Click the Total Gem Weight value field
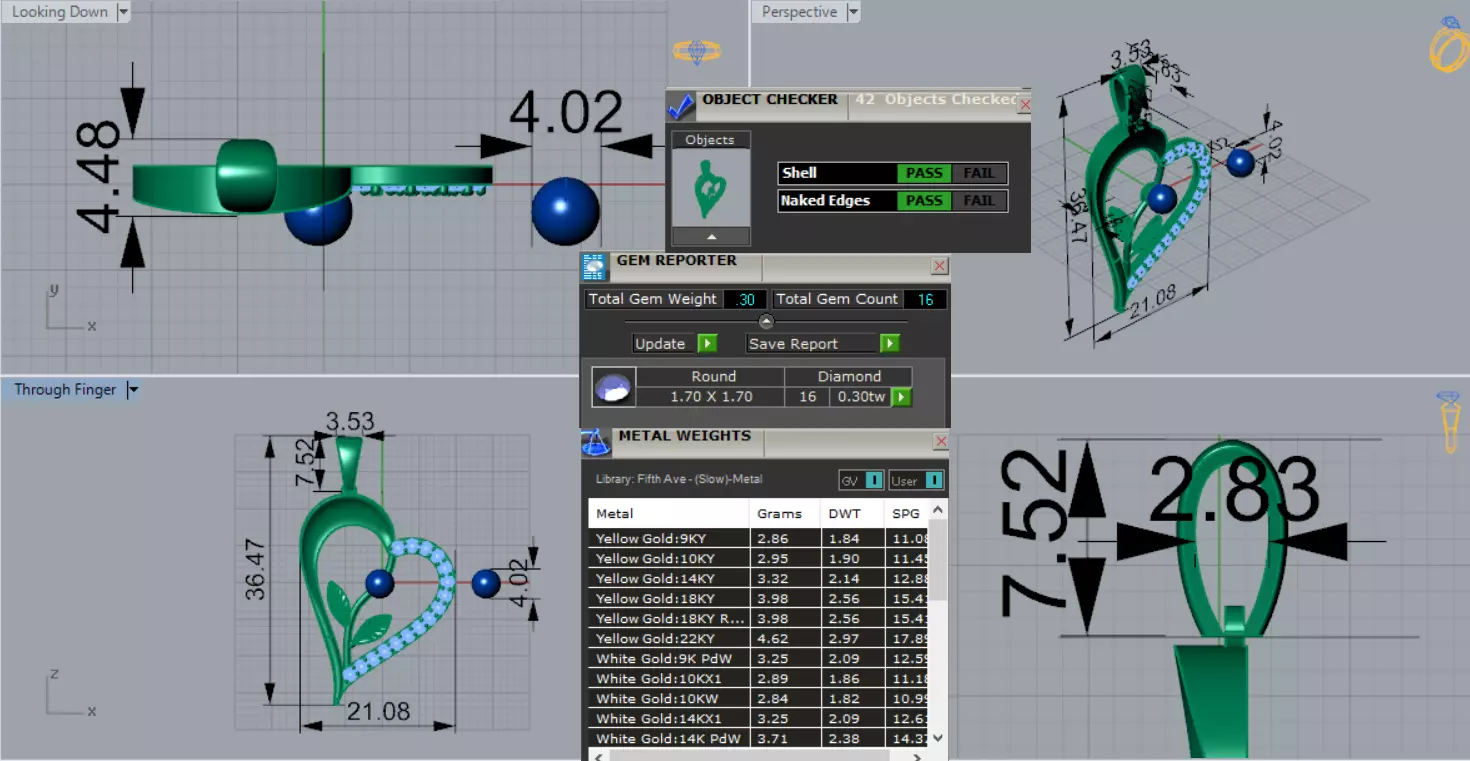1470x761 pixels. (744, 299)
